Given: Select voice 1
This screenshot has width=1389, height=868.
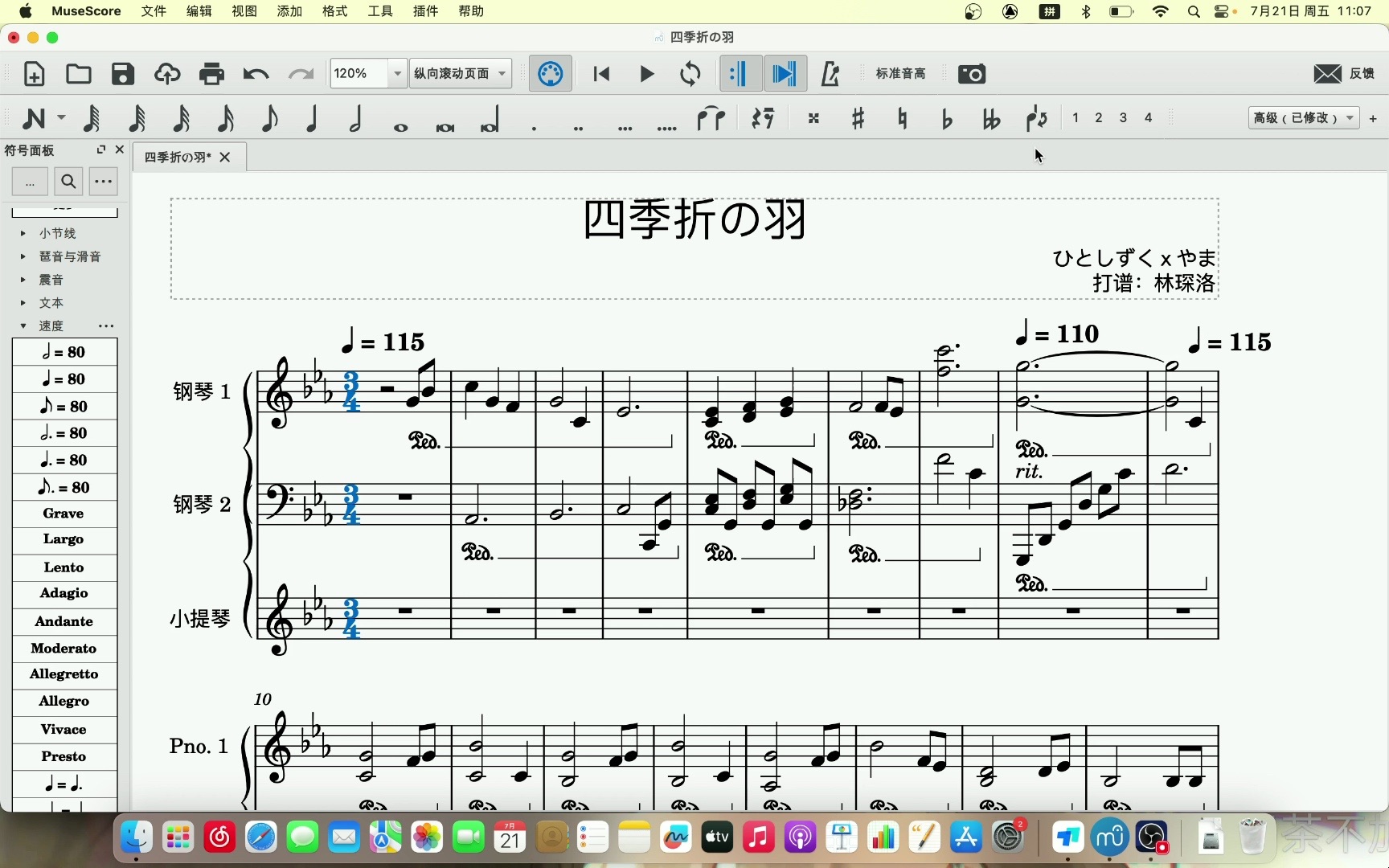Looking at the screenshot, I should point(1076,118).
